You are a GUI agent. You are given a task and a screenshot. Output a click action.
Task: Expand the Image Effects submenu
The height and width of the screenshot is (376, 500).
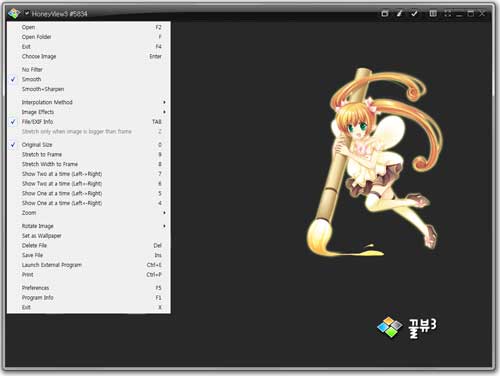(89, 112)
